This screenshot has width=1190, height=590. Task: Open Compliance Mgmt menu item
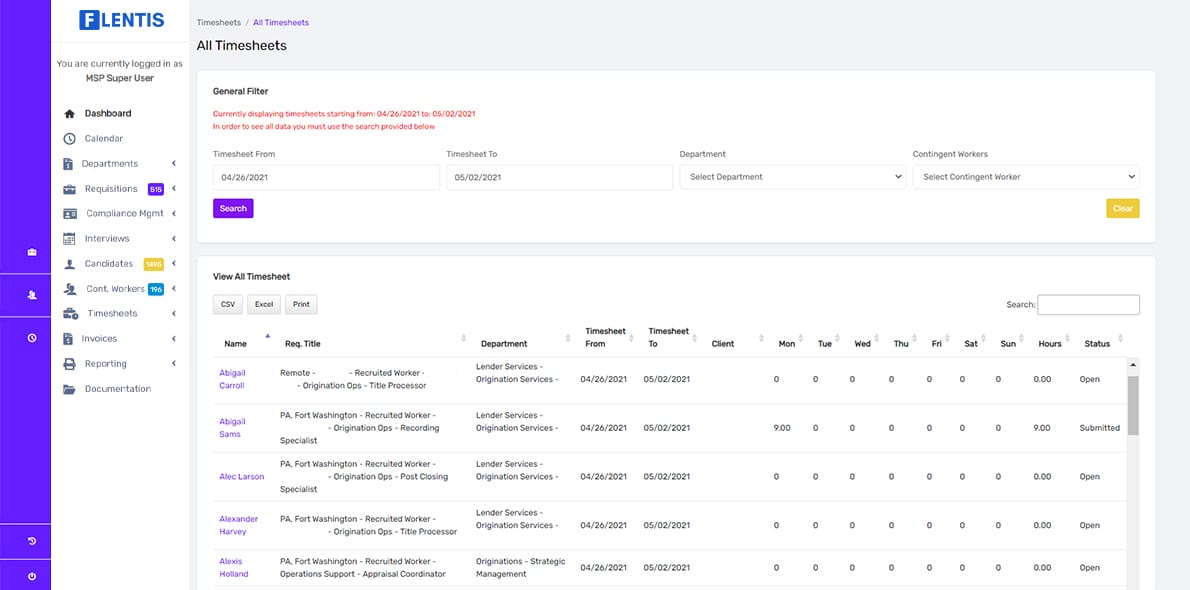point(124,213)
